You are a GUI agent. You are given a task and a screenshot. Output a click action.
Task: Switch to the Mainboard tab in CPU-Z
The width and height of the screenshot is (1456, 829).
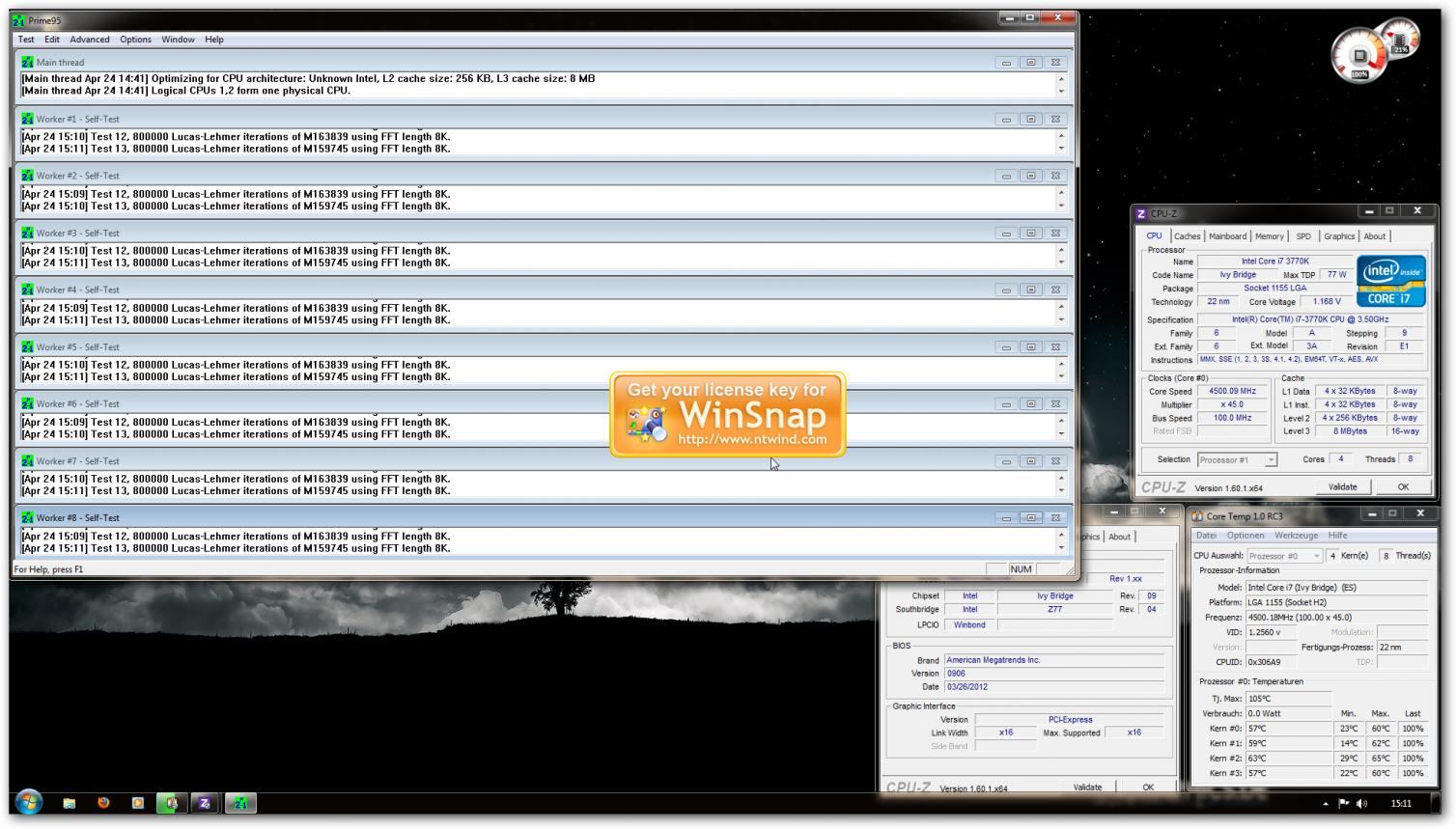click(x=1227, y=236)
